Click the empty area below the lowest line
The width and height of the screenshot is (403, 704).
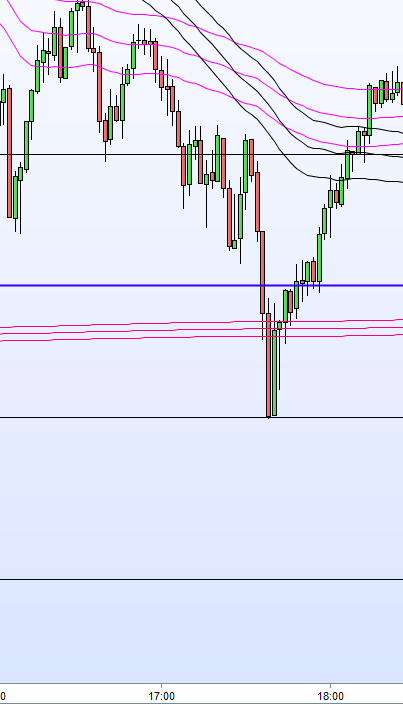[x=202, y=631]
